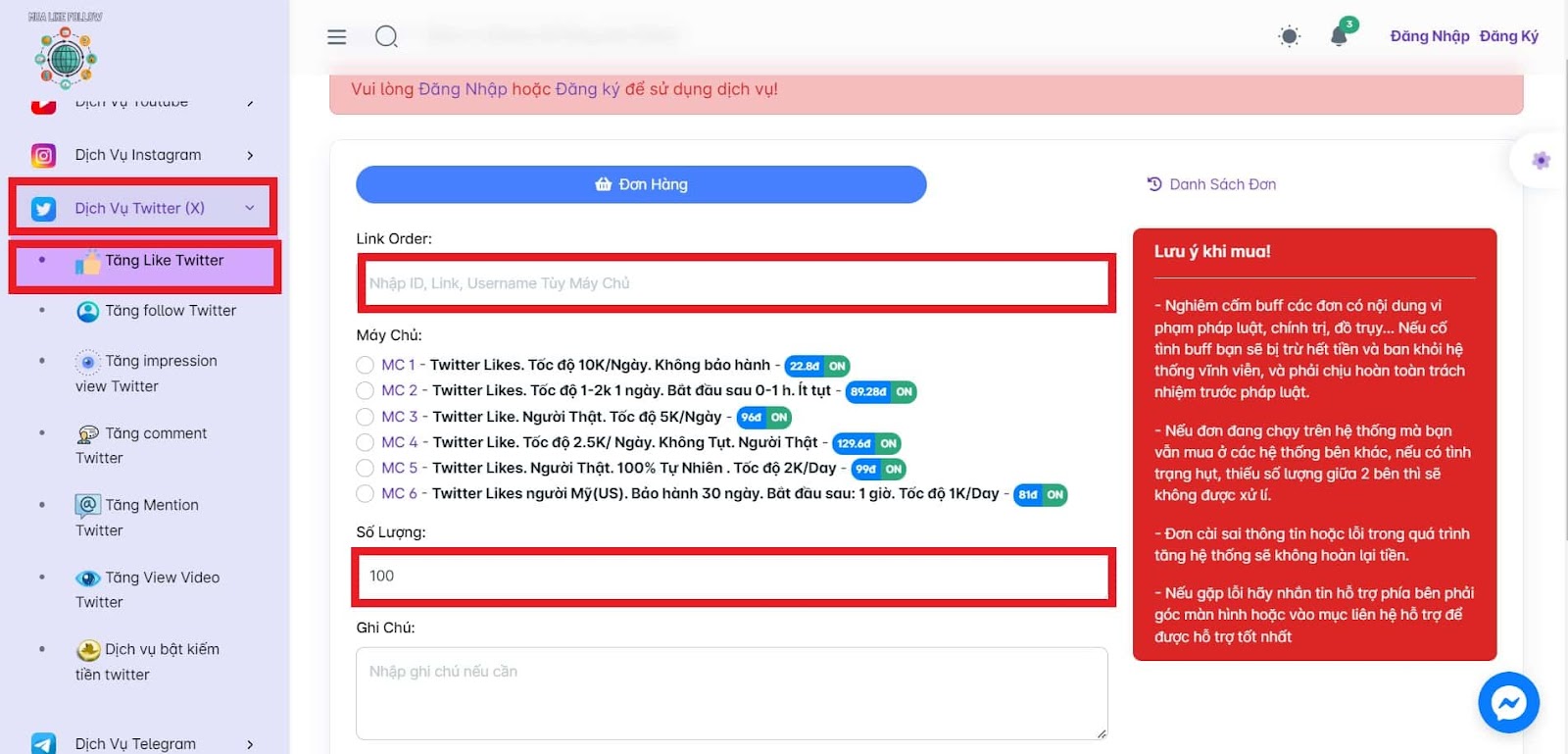This screenshot has width=1568, height=754.
Task: Click the site globe logo
Action: [x=66, y=58]
